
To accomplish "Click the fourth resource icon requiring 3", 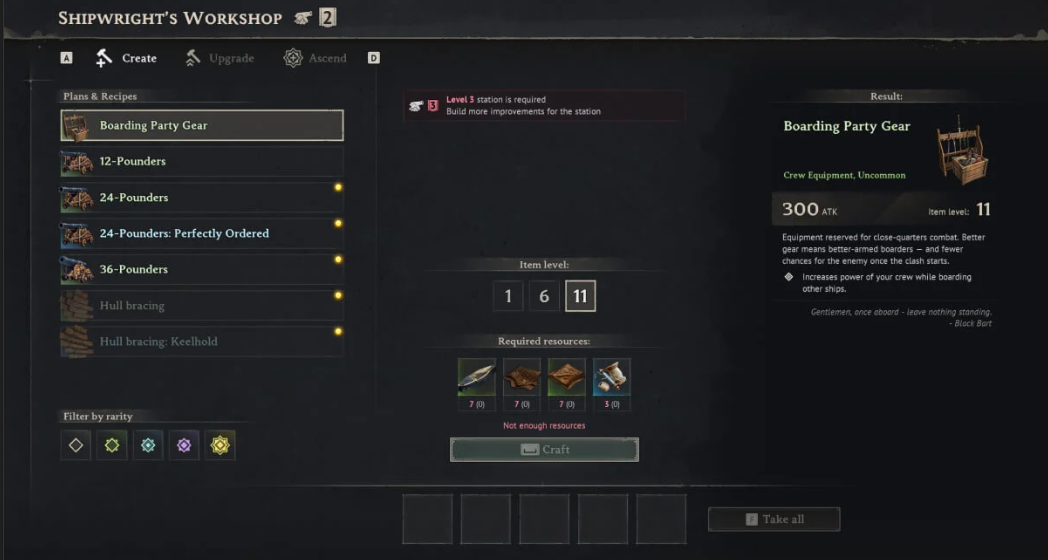I will [x=612, y=378].
